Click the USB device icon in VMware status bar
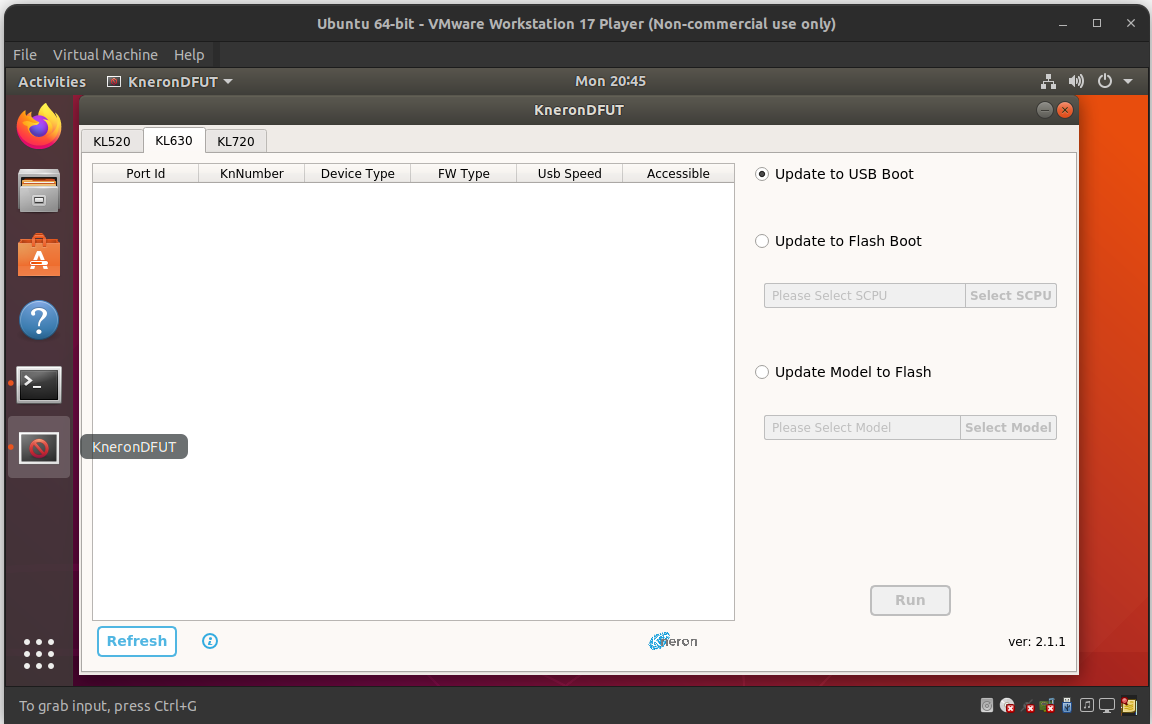The height and width of the screenshot is (724, 1152). [1067, 706]
